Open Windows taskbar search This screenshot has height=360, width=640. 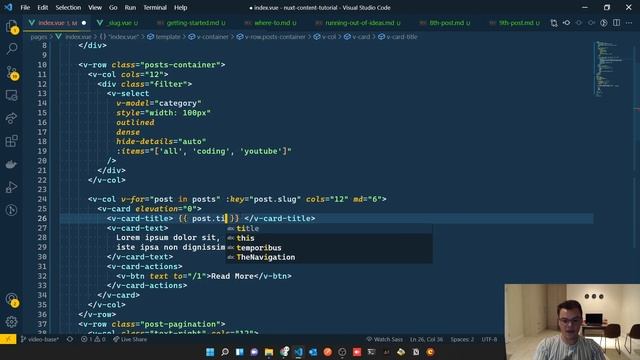(225, 352)
